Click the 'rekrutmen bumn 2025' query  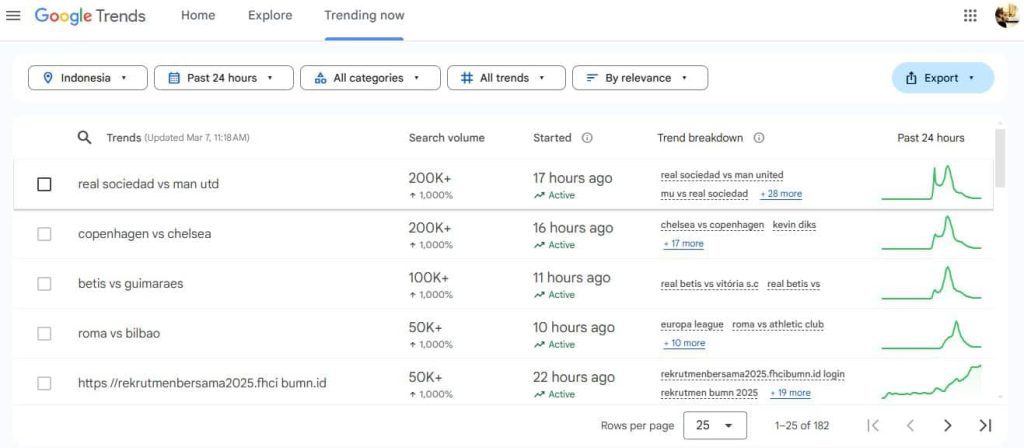click(x=709, y=392)
